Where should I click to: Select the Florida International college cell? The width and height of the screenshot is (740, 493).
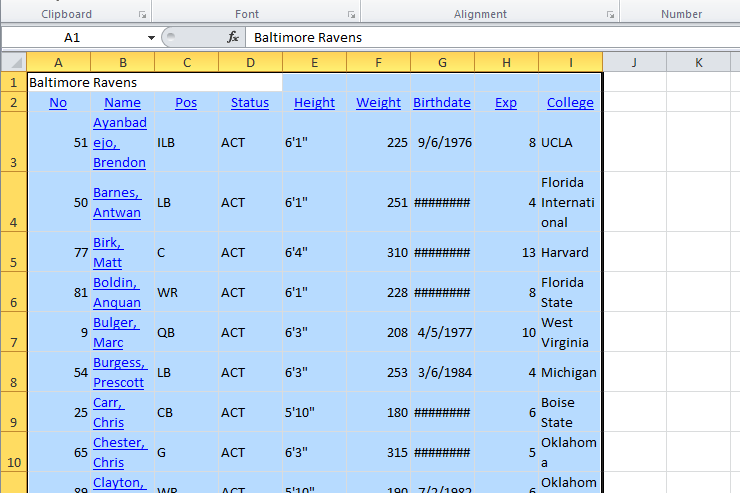pos(570,202)
